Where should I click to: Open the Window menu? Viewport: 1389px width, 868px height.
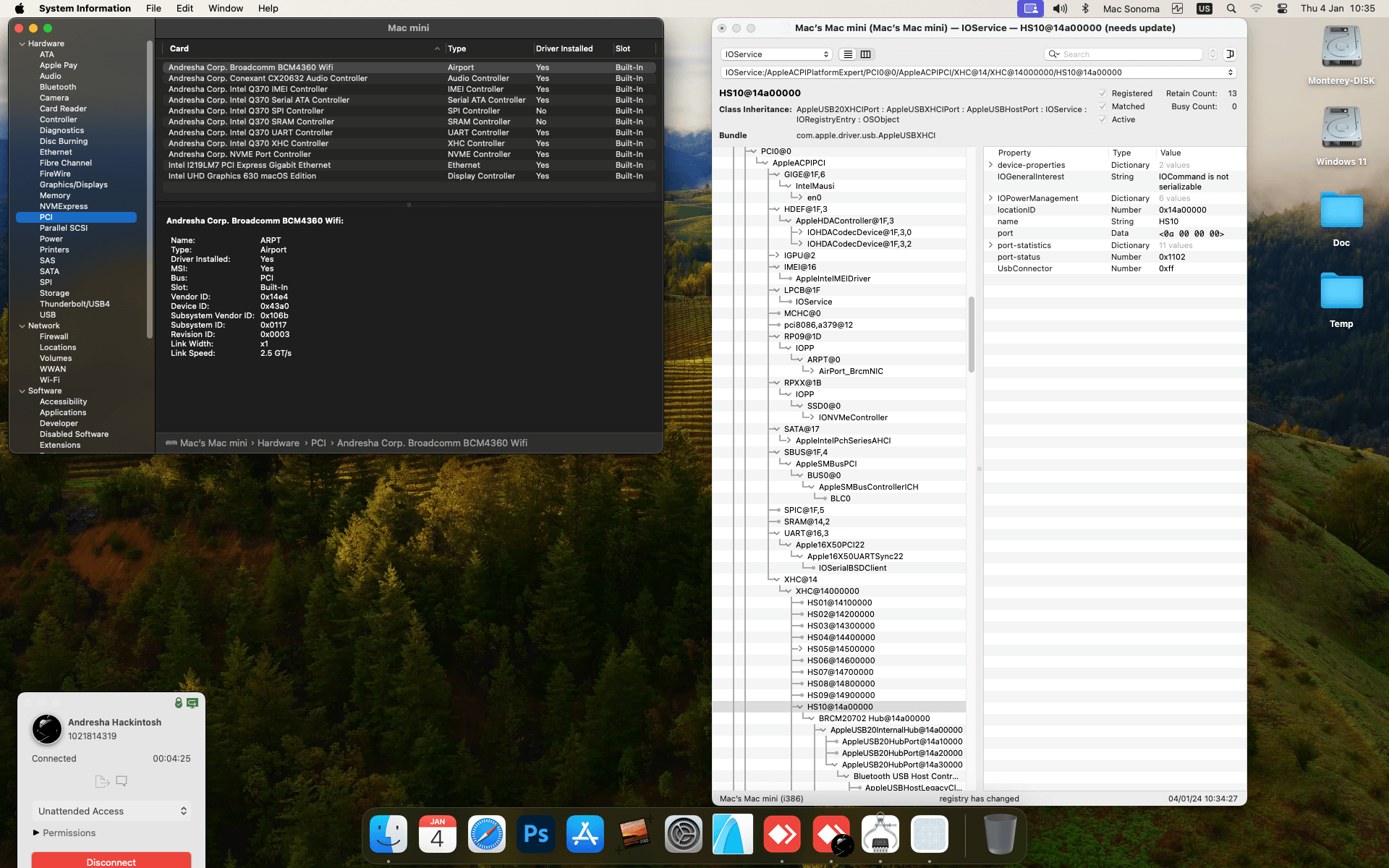226,9
